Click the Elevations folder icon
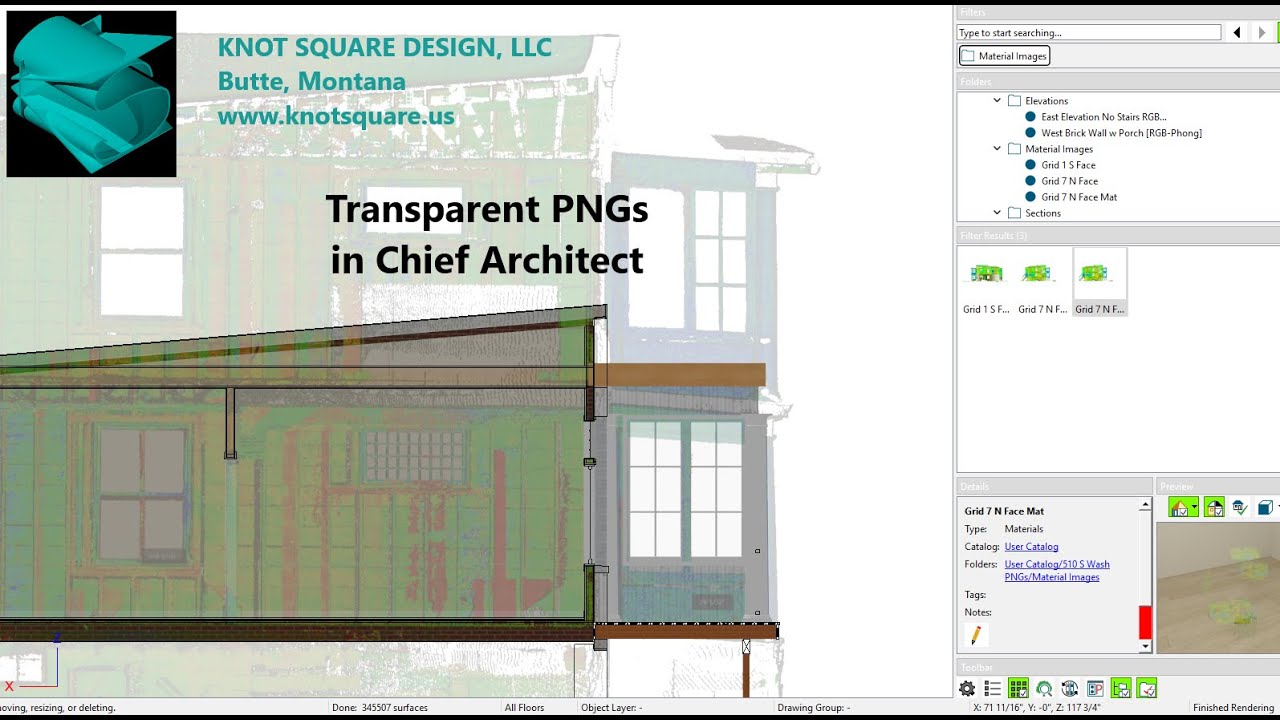The height and width of the screenshot is (720, 1280). (1014, 101)
